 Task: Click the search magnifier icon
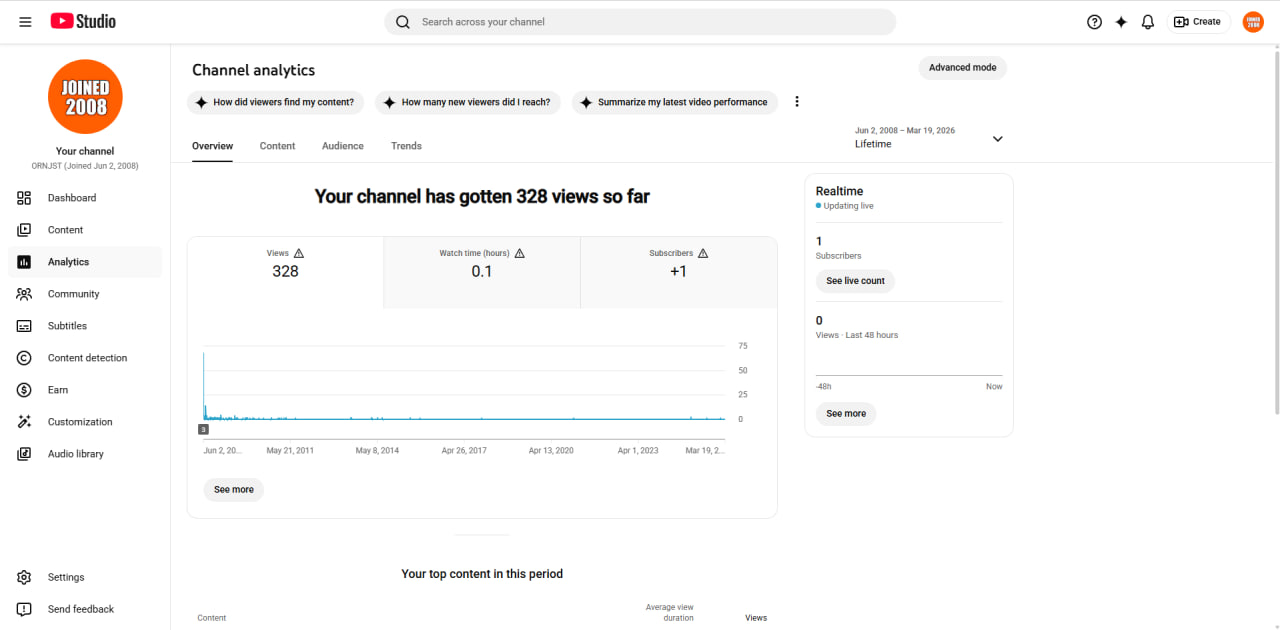tap(403, 22)
